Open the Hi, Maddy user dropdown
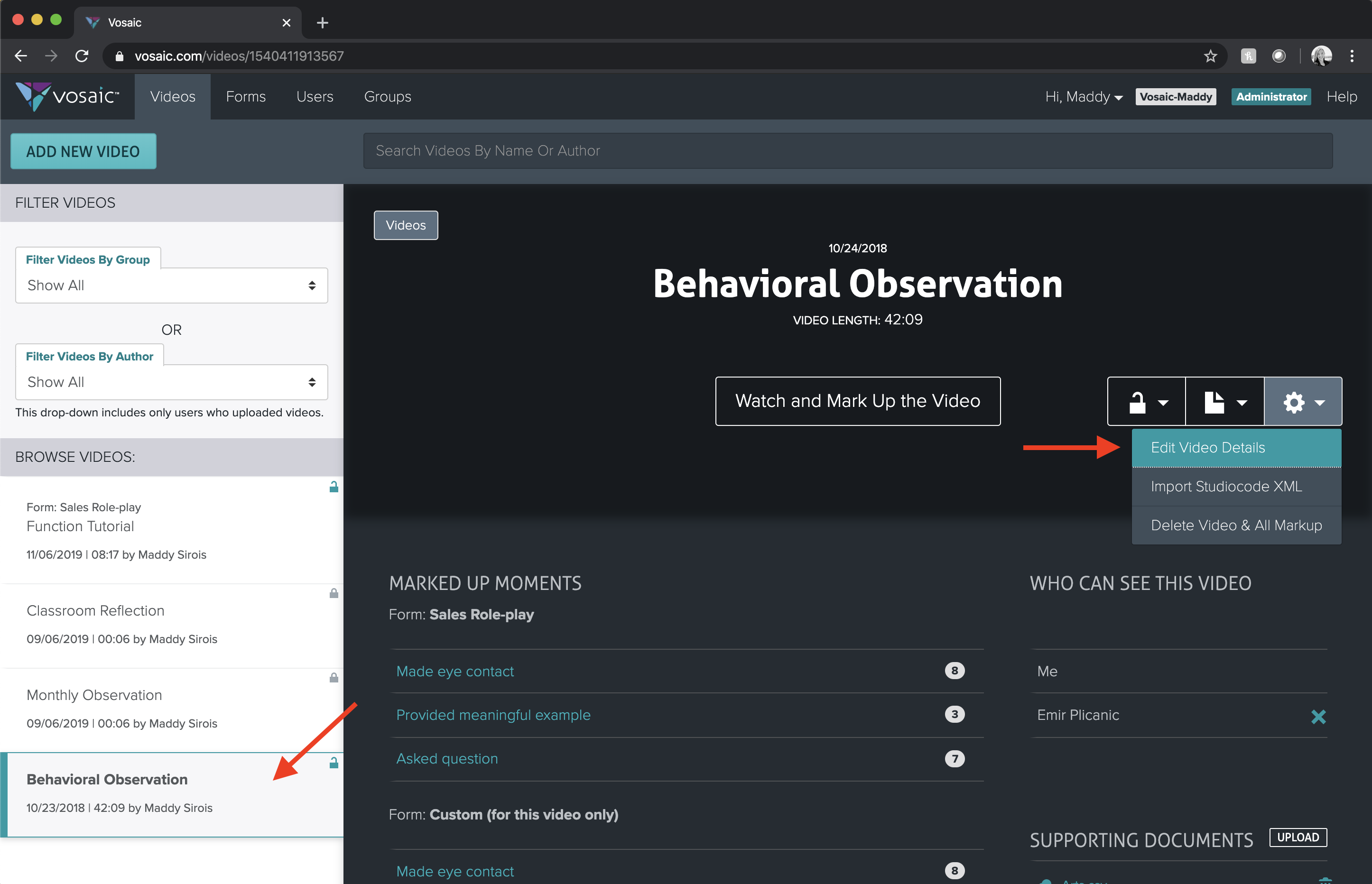Viewport: 1372px width, 884px height. tap(1083, 97)
